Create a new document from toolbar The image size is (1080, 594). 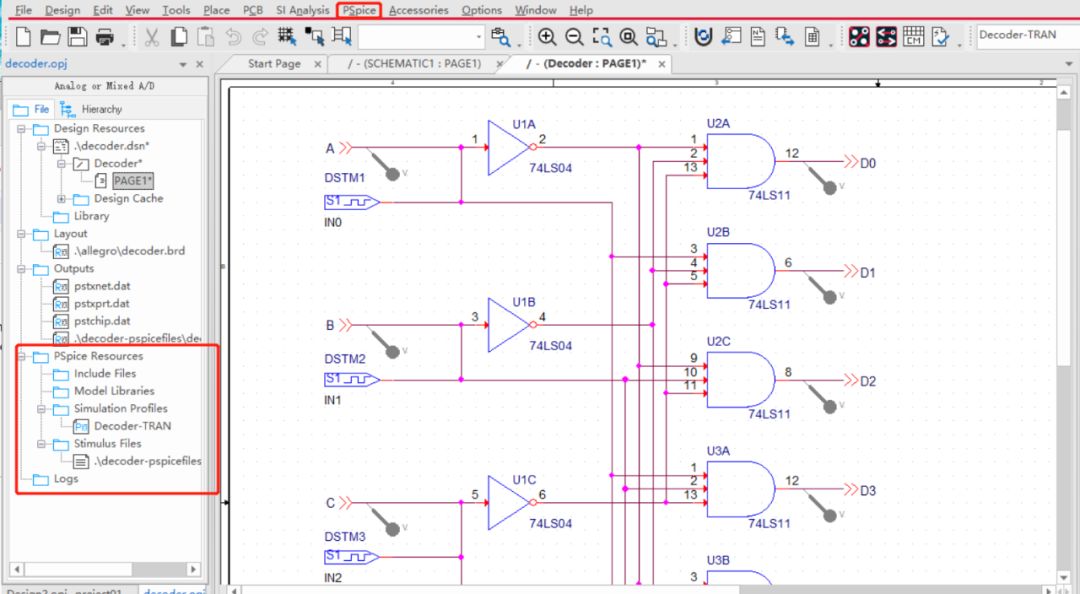[x=23, y=37]
